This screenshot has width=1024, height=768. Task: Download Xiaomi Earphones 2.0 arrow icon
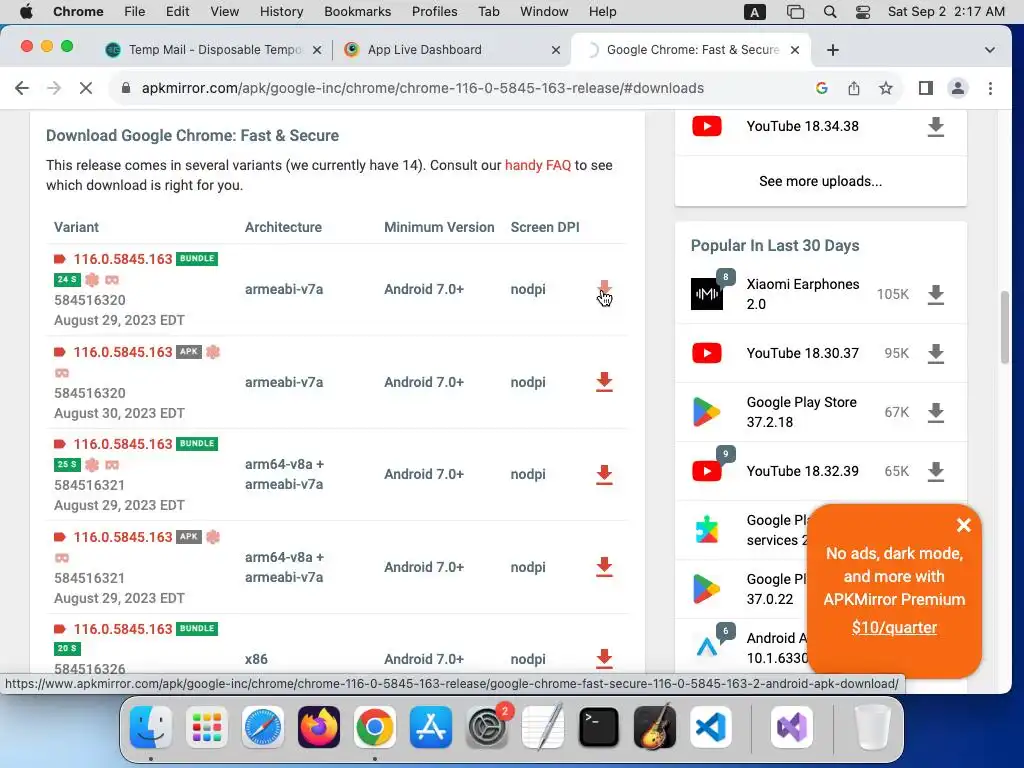936,295
